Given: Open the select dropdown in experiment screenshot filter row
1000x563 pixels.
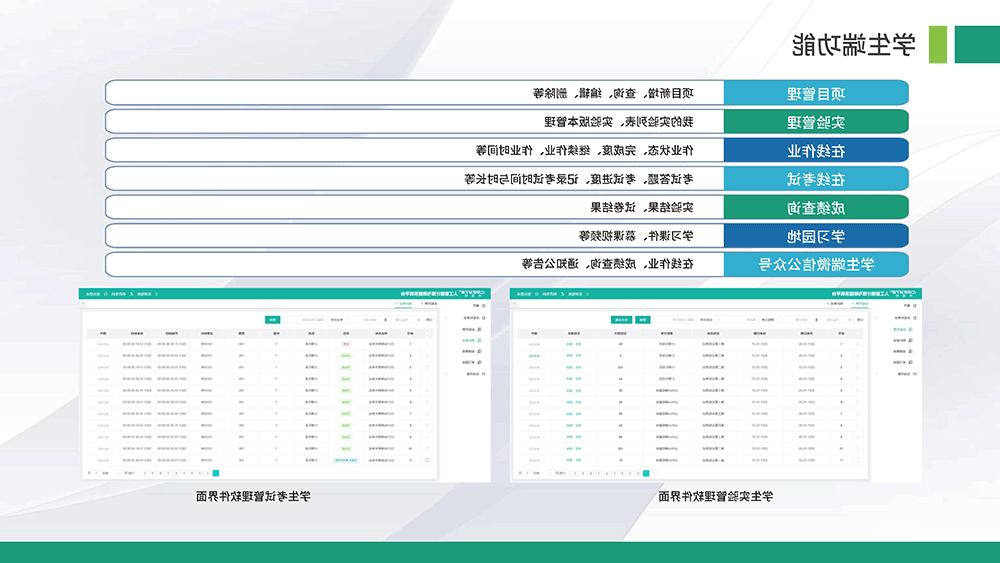Looking at the screenshot, I should click(x=737, y=319).
